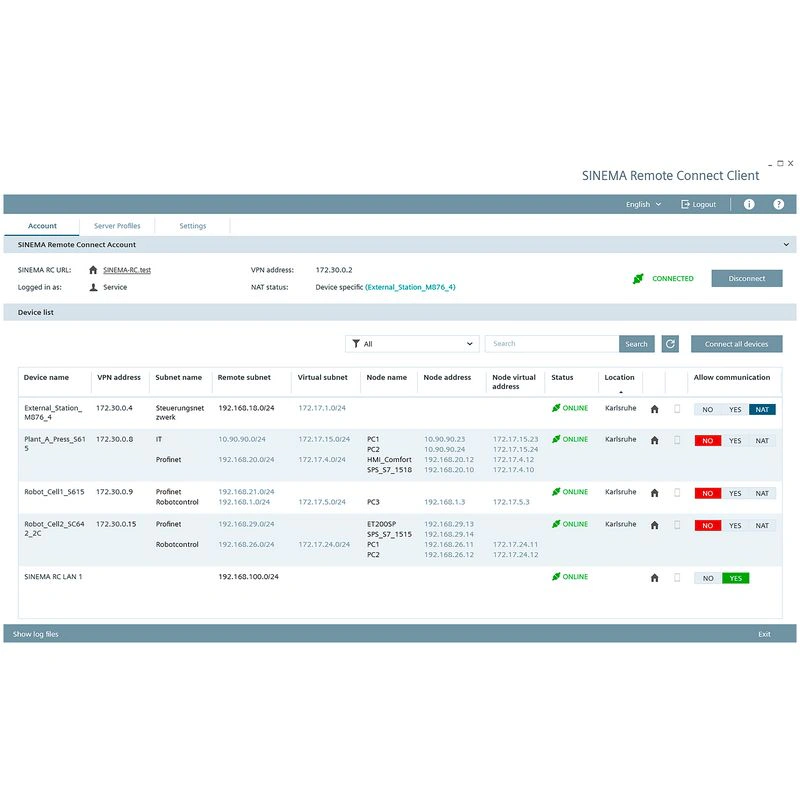Click the Device name column header
This screenshot has width=800, height=800.
pyautogui.click(x=46, y=378)
